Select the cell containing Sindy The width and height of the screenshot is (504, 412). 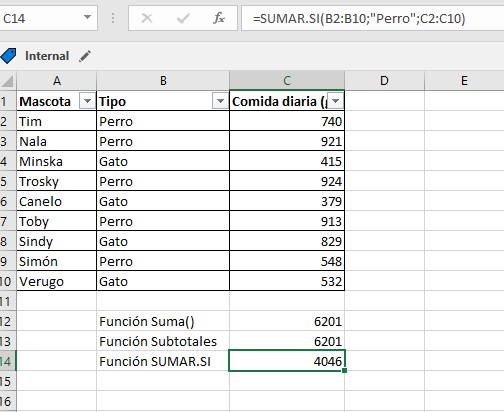click(57, 241)
